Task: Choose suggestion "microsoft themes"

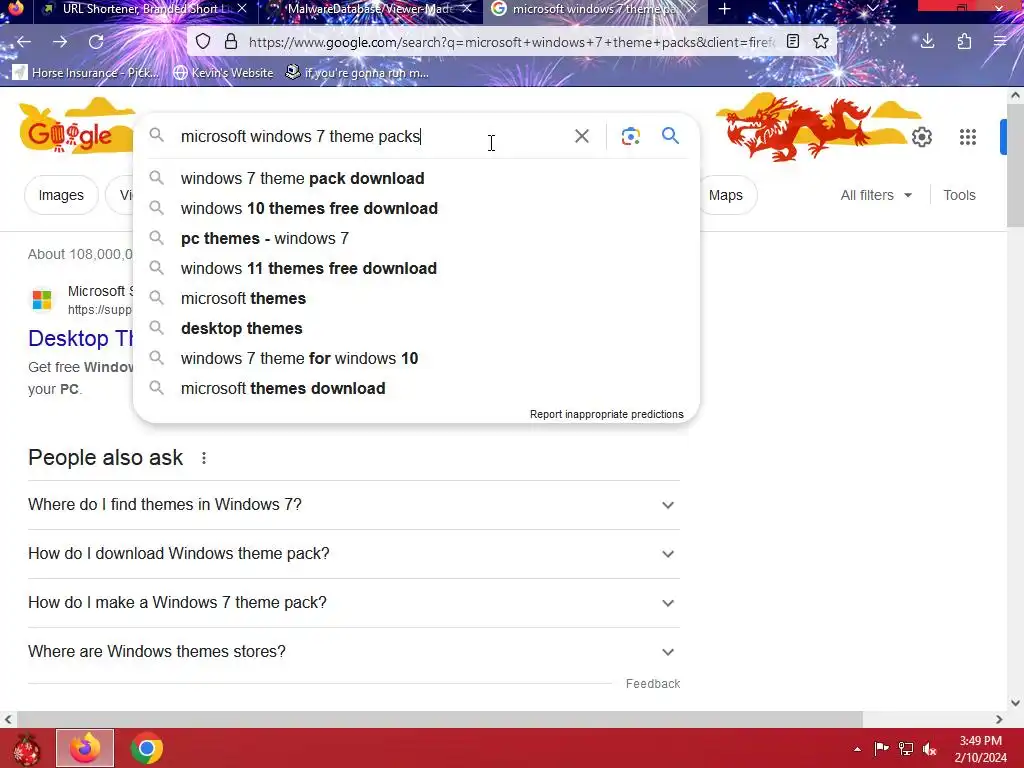Action: pos(416,298)
